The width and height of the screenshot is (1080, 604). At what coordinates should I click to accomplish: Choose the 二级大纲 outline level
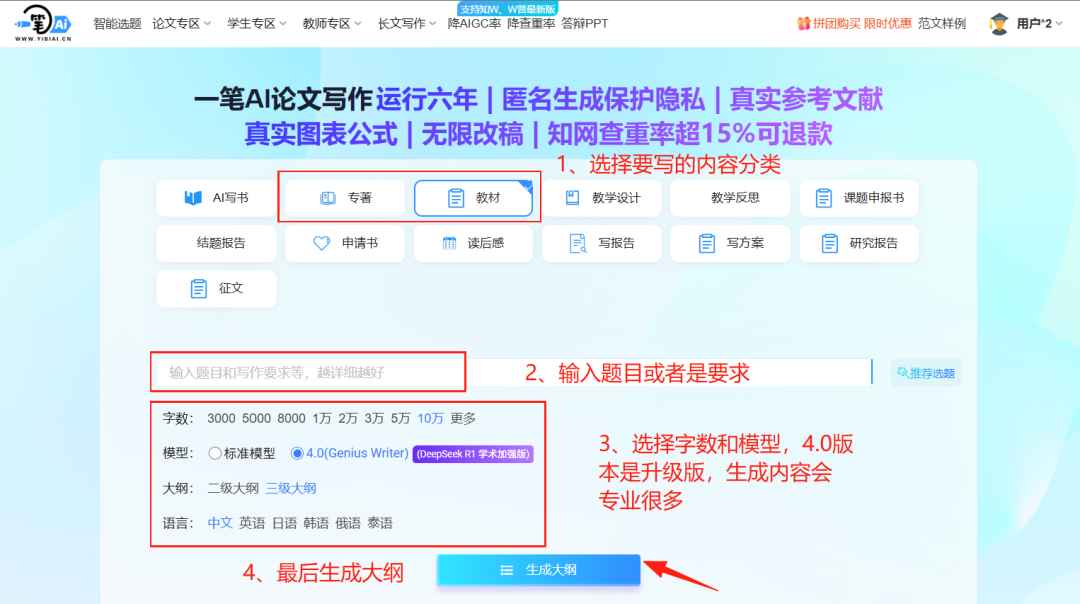tap(233, 488)
